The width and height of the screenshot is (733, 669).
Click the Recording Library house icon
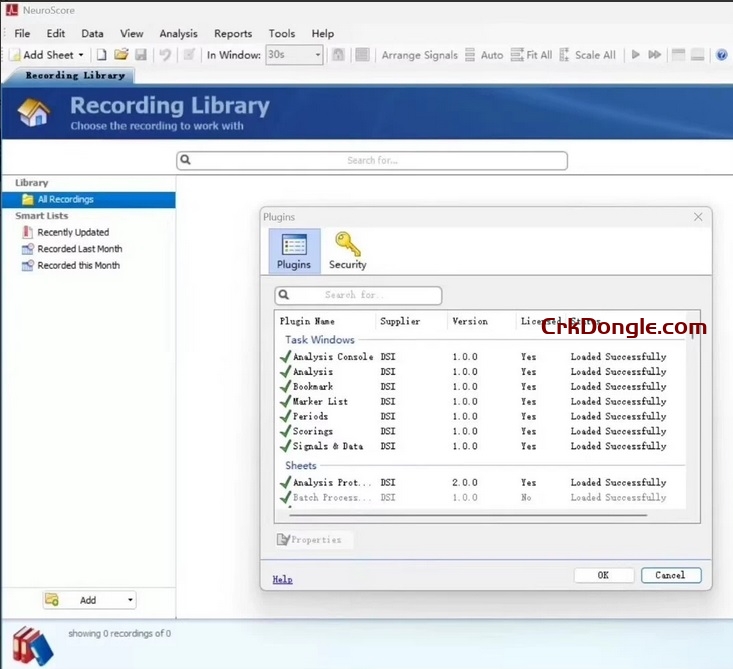[34, 112]
